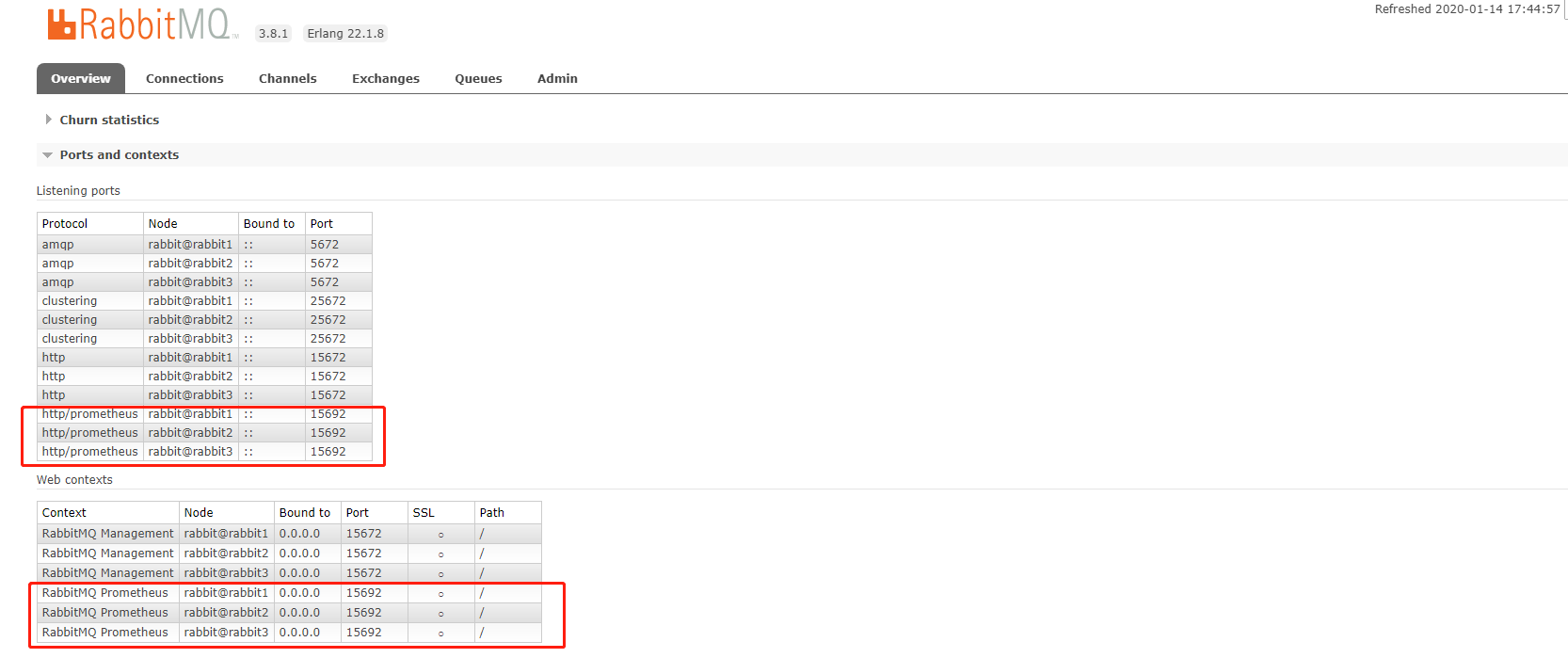Select clustering cell for rabbit@rabbit3
Image resolution: width=1568 pixels, height=658 pixels.
pos(90,338)
